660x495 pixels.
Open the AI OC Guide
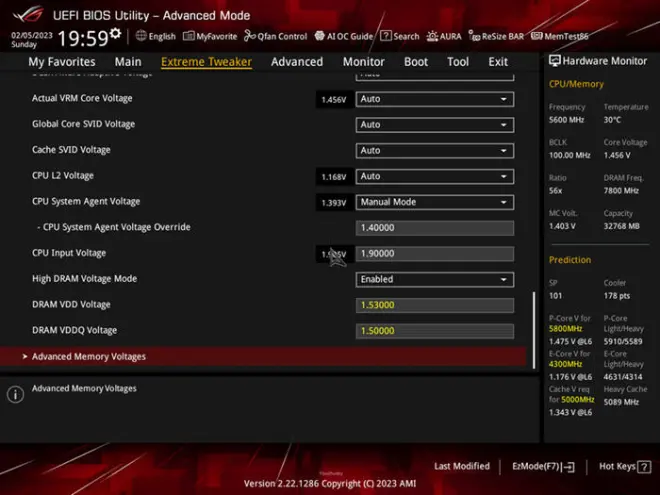tap(343, 36)
